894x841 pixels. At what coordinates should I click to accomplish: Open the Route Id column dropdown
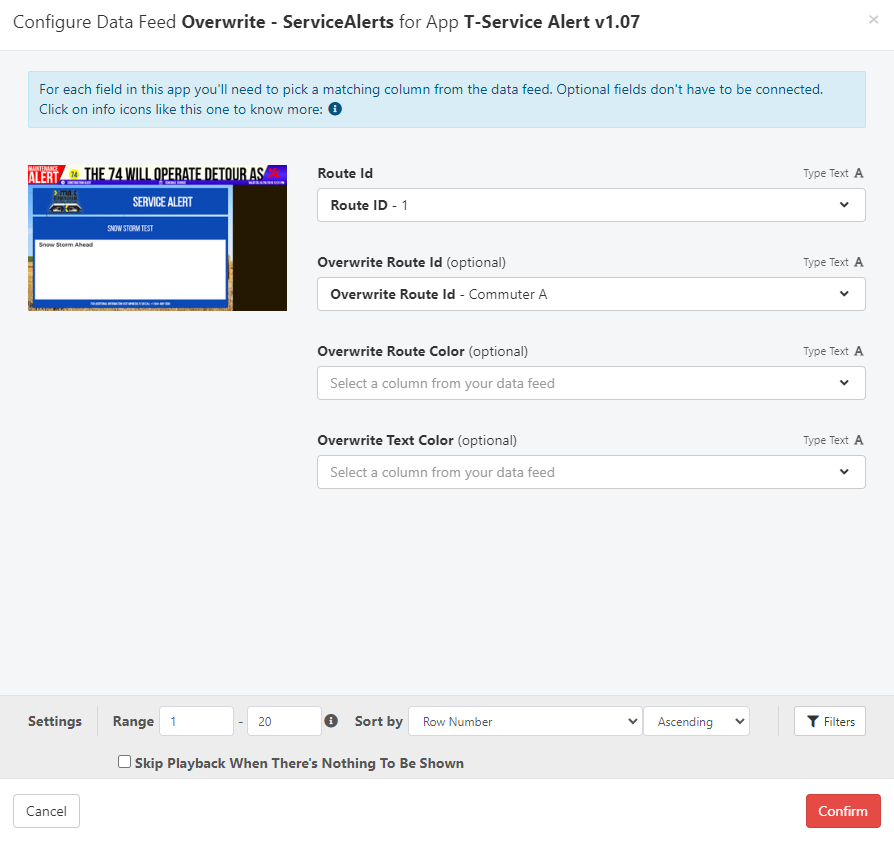point(591,205)
